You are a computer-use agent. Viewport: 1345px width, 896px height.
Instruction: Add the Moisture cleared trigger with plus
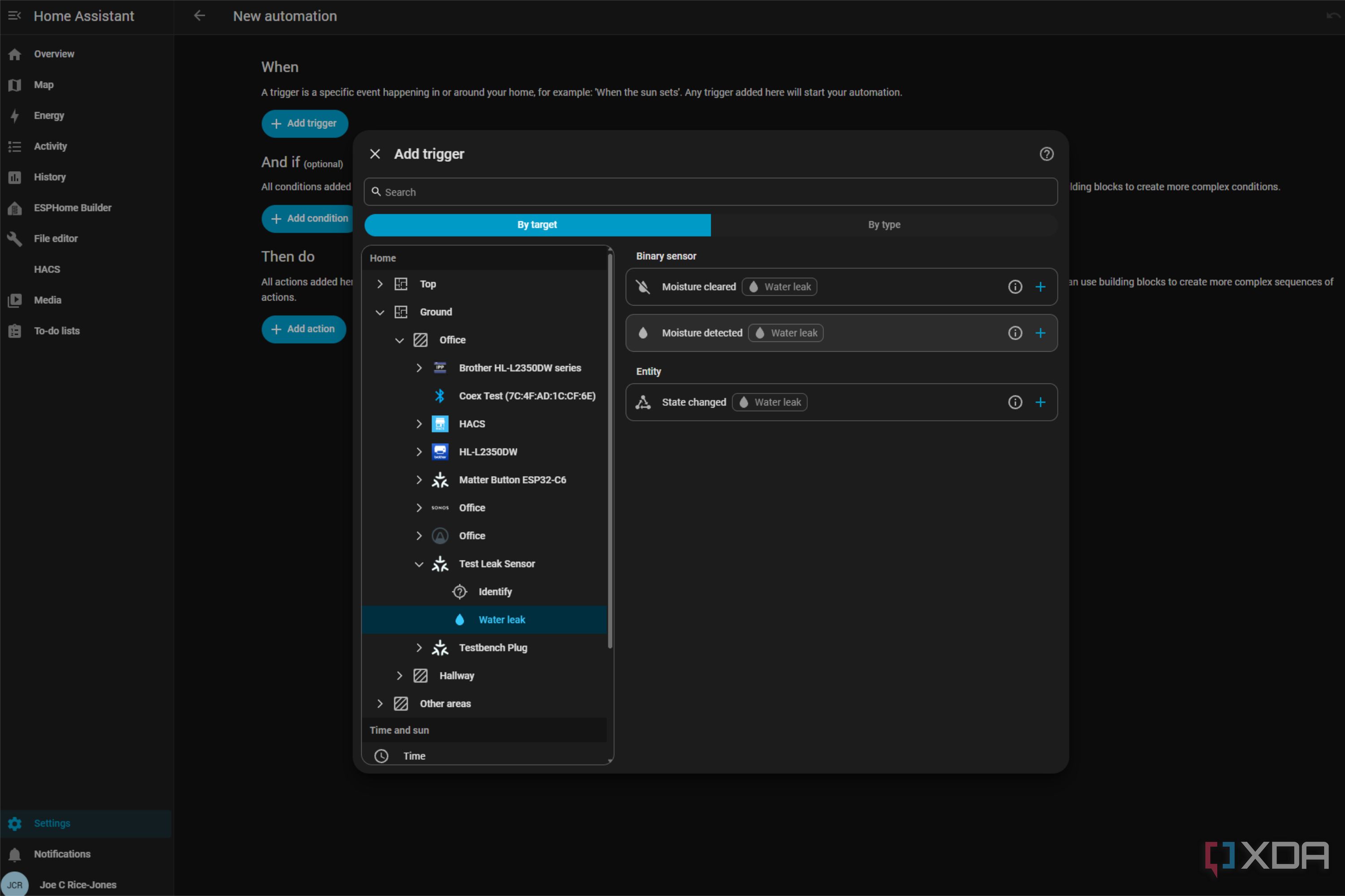(x=1040, y=287)
